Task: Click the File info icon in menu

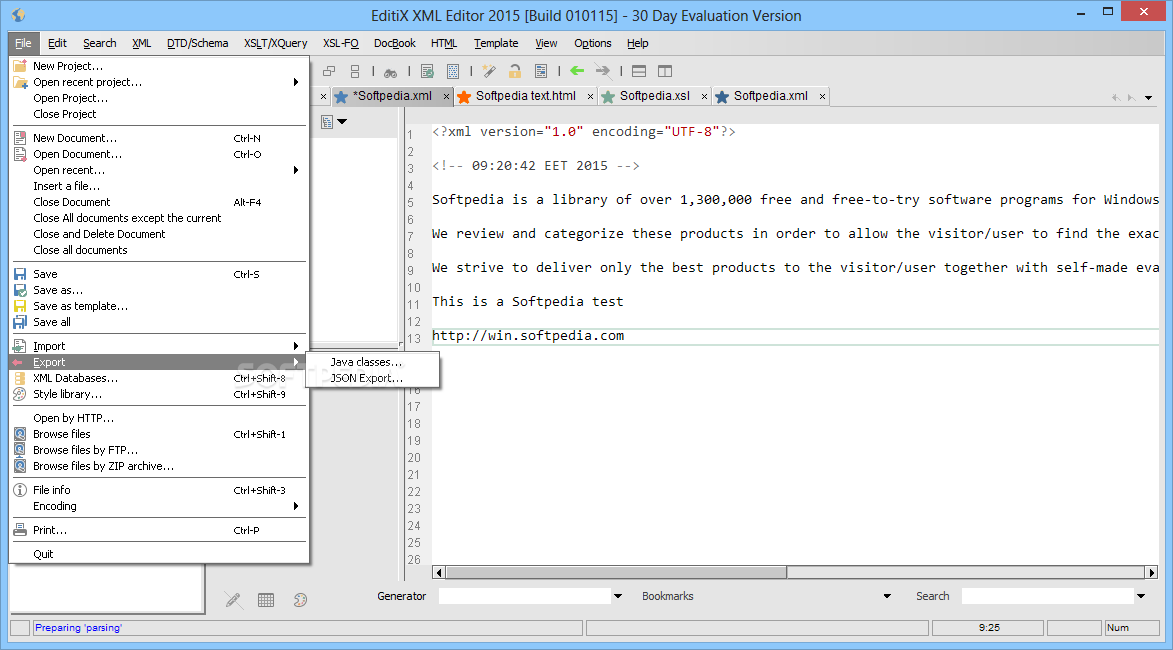Action: click(20, 490)
